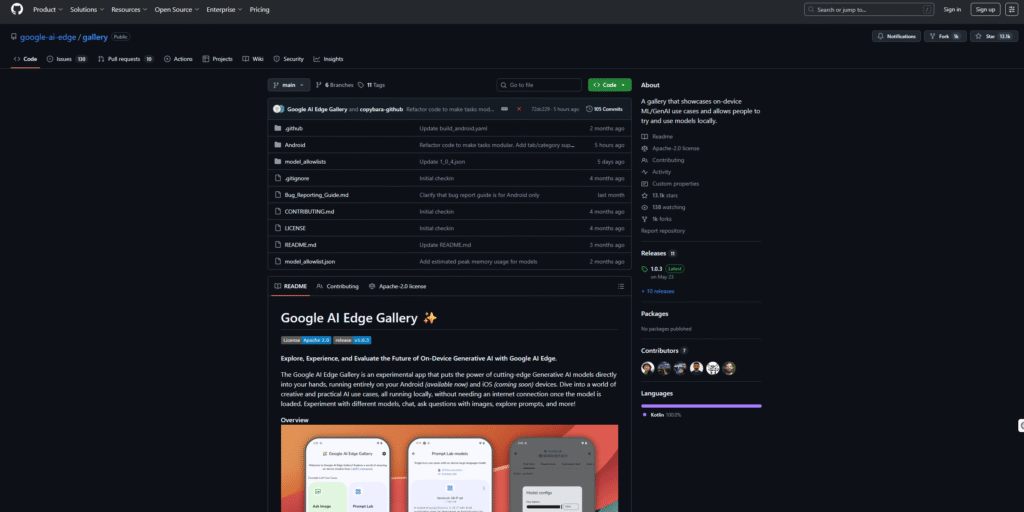The image size is (1024, 512).
Task: View 11 Tags link
Action: tap(372, 85)
